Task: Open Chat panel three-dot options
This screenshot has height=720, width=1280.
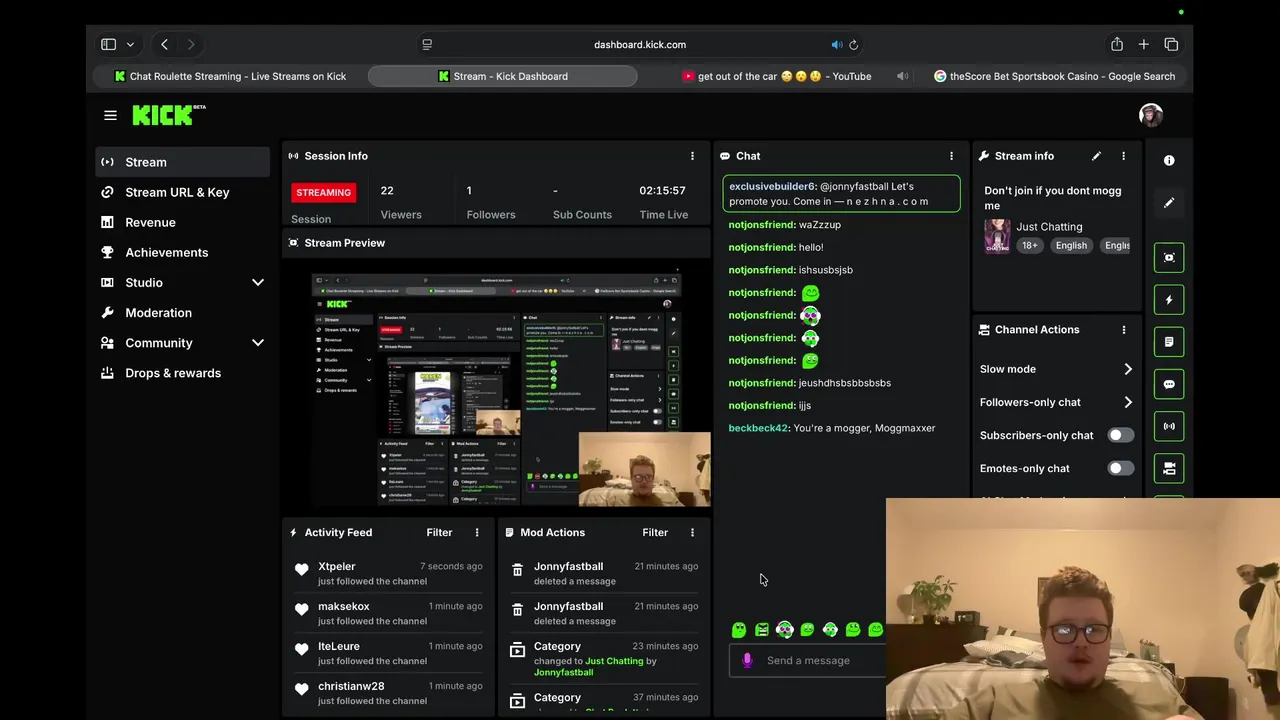Action: click(x=951, y=156)
